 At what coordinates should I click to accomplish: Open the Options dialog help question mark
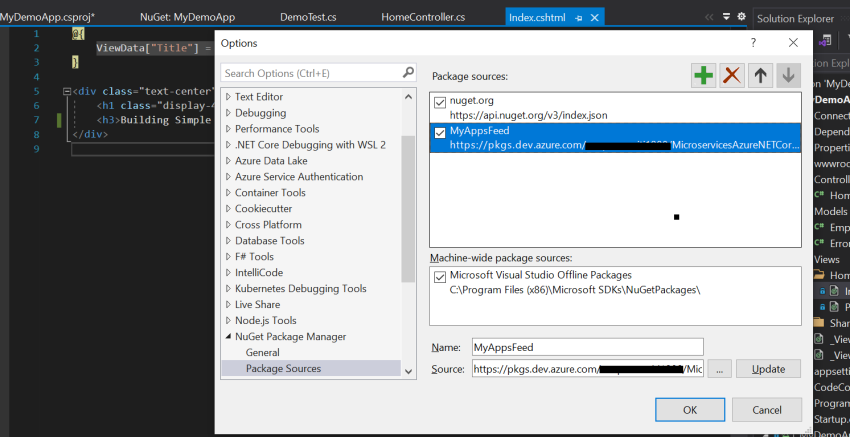[x=756, y=42]
